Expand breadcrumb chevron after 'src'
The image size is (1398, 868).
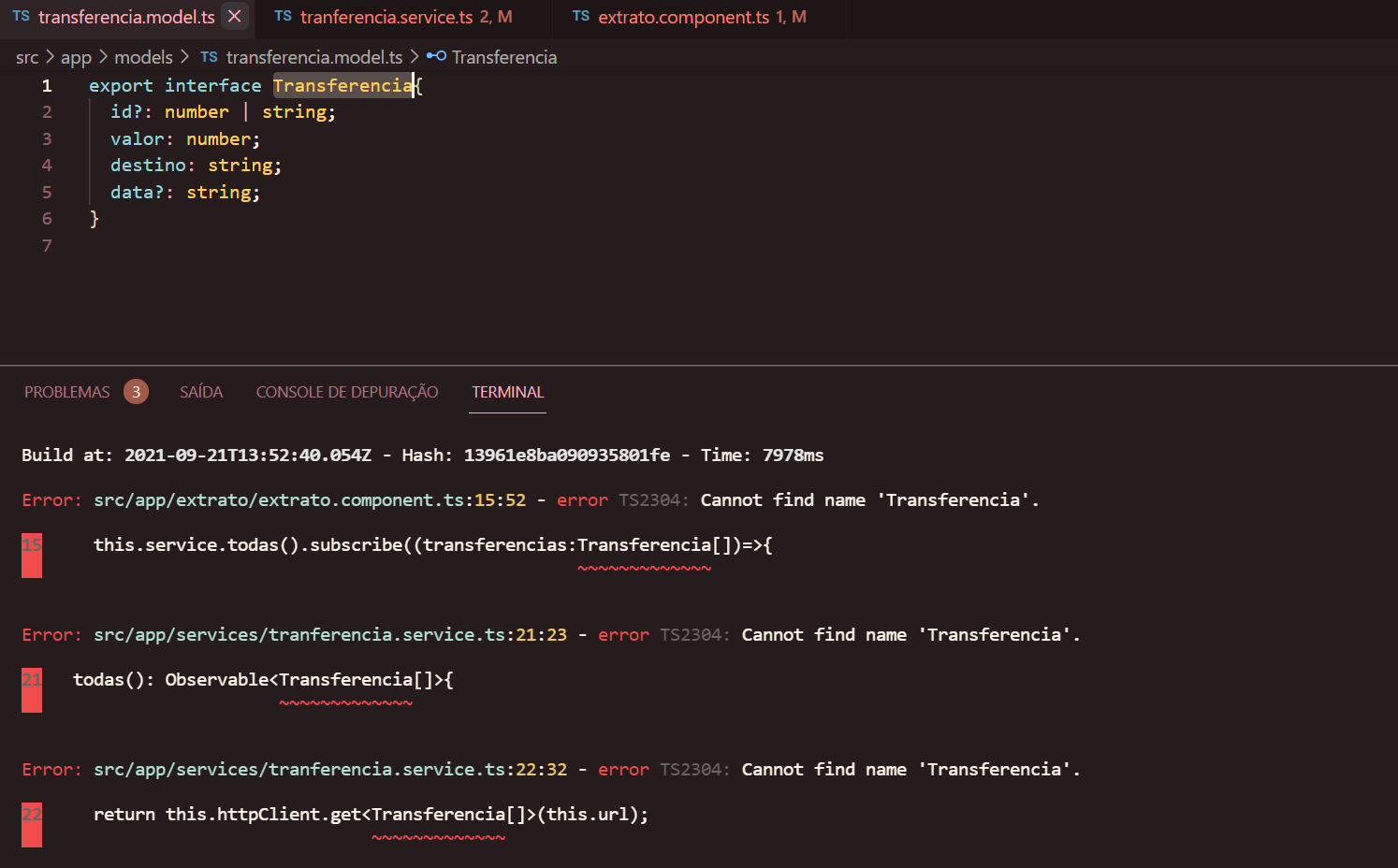pos(51,58)
